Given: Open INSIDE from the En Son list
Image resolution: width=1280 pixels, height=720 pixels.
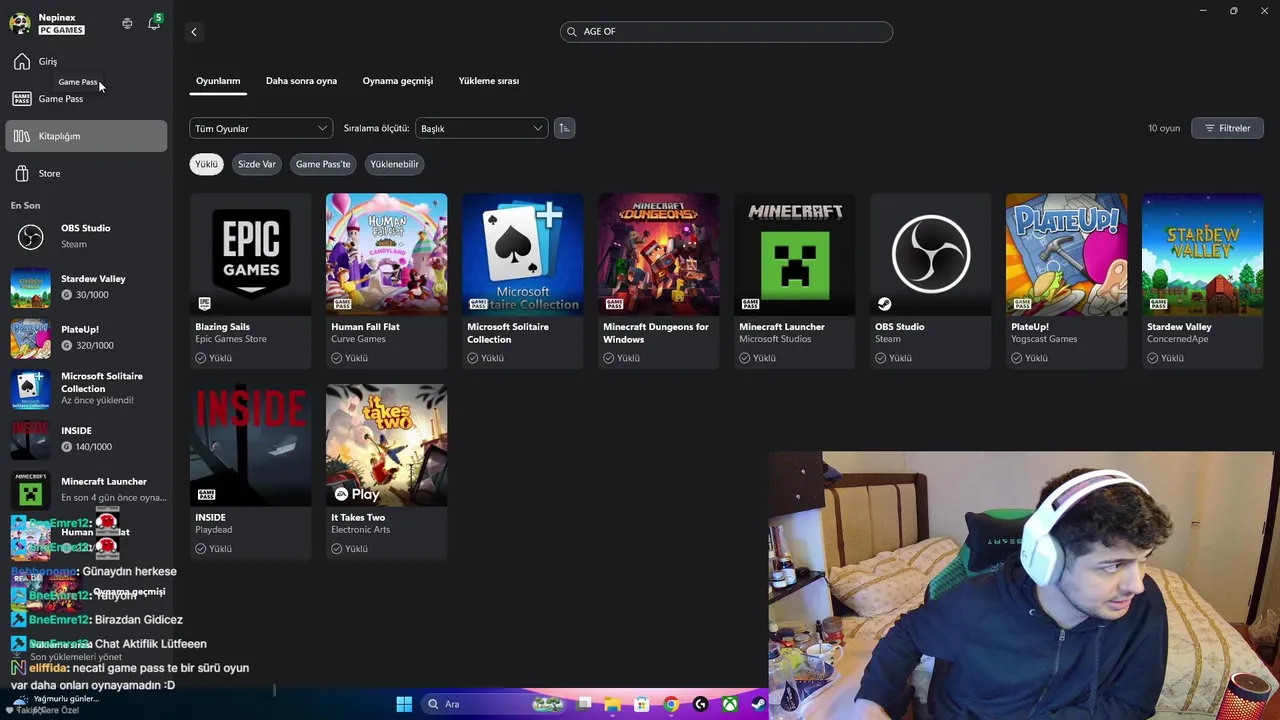Looking at the screenshot, I should pyautogui.click(x=86, y=439).
